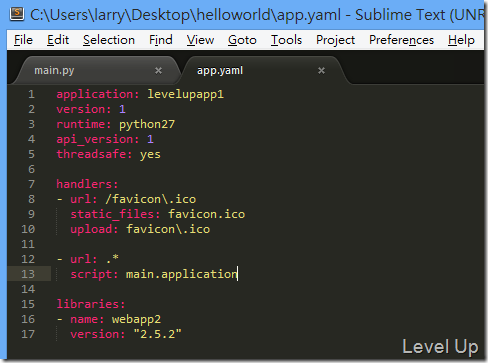Image resolution: width=488 pixels, height=363 pixels.
Task: Click the 'upload:' key on line 10
Action: (x=94, y=229)
